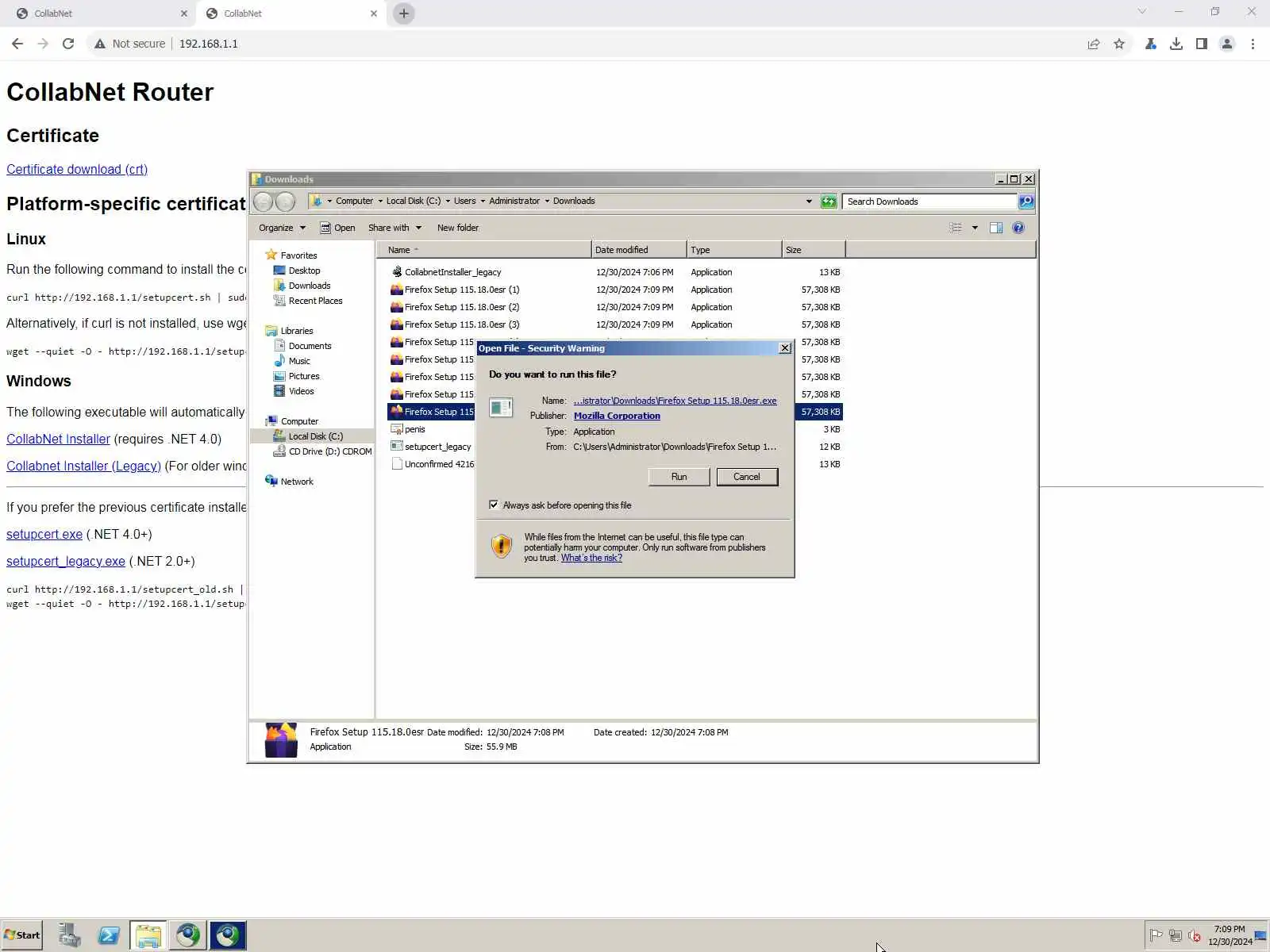Screen dimensions: 1270x952
Task: Open a new browser tab
Action: [404, 13]
